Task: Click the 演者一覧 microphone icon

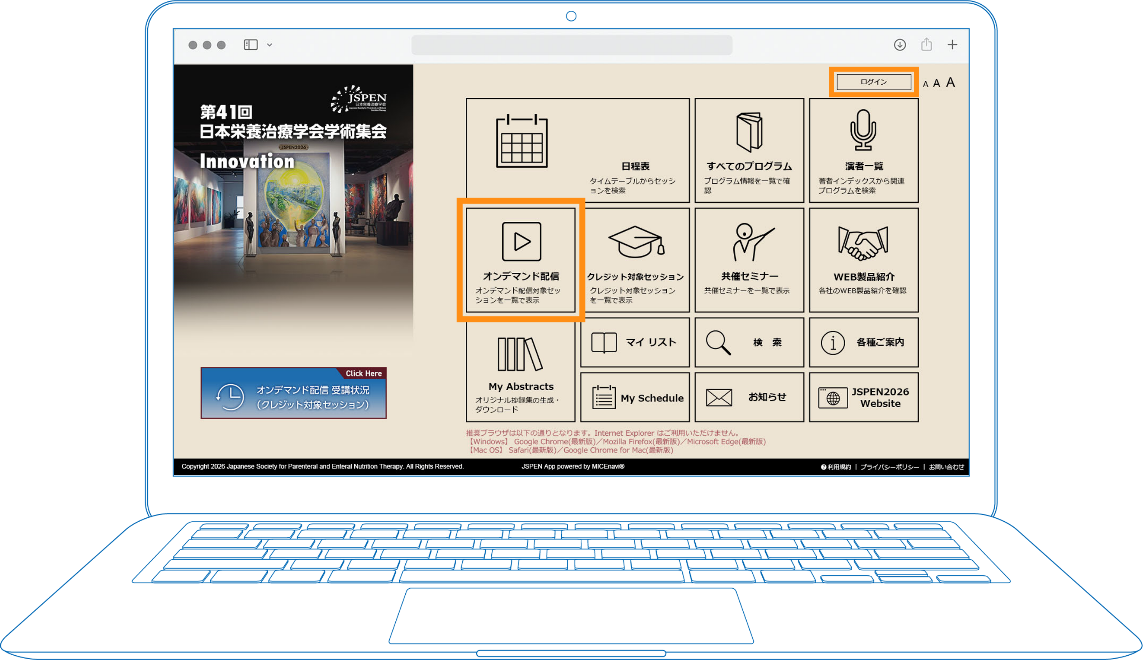Action: tap(863, 130)
